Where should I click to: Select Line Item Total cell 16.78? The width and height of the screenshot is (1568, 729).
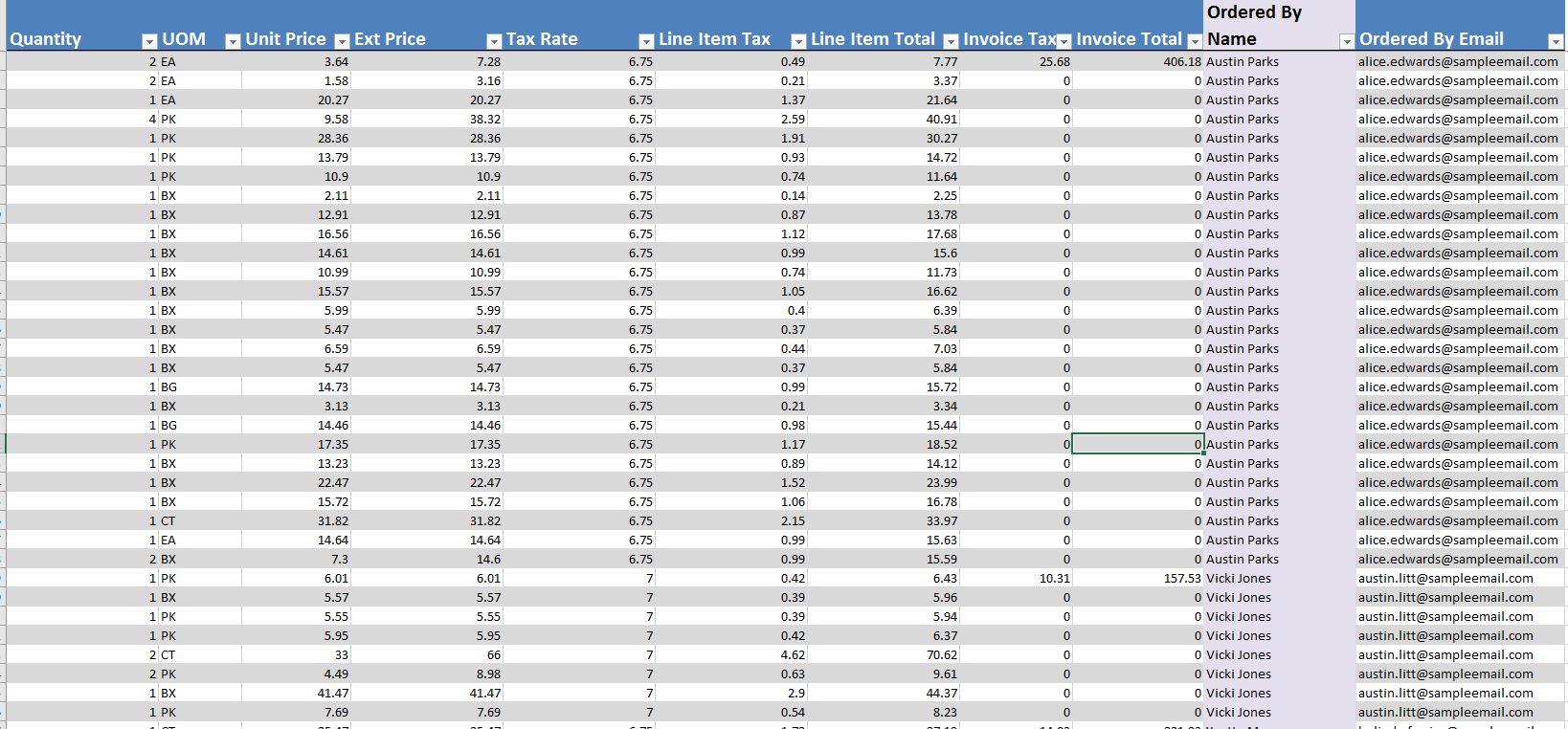pyautogui.click(x=884, y=501)
